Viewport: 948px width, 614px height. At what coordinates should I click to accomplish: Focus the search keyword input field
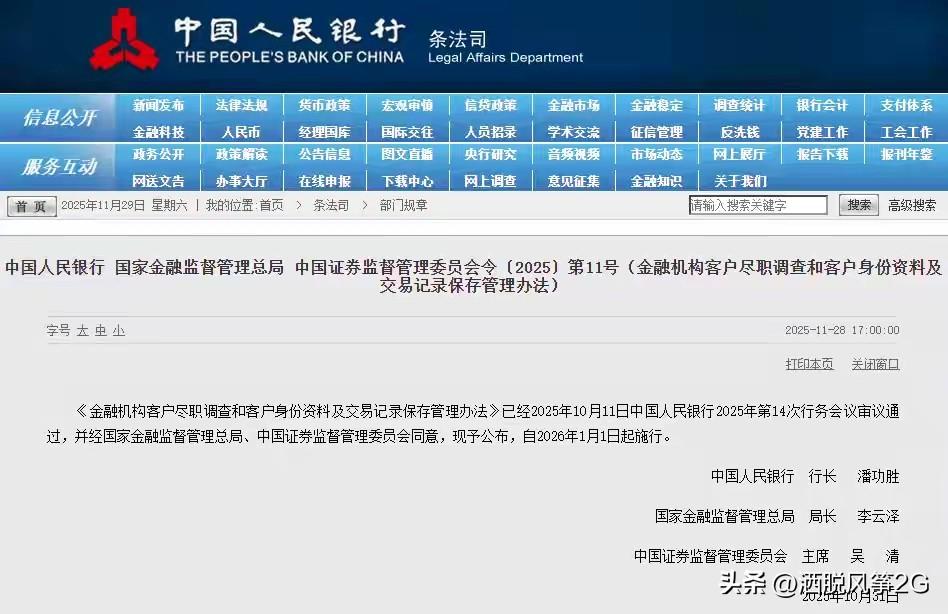pyautogui.click(x=758, y=205)
